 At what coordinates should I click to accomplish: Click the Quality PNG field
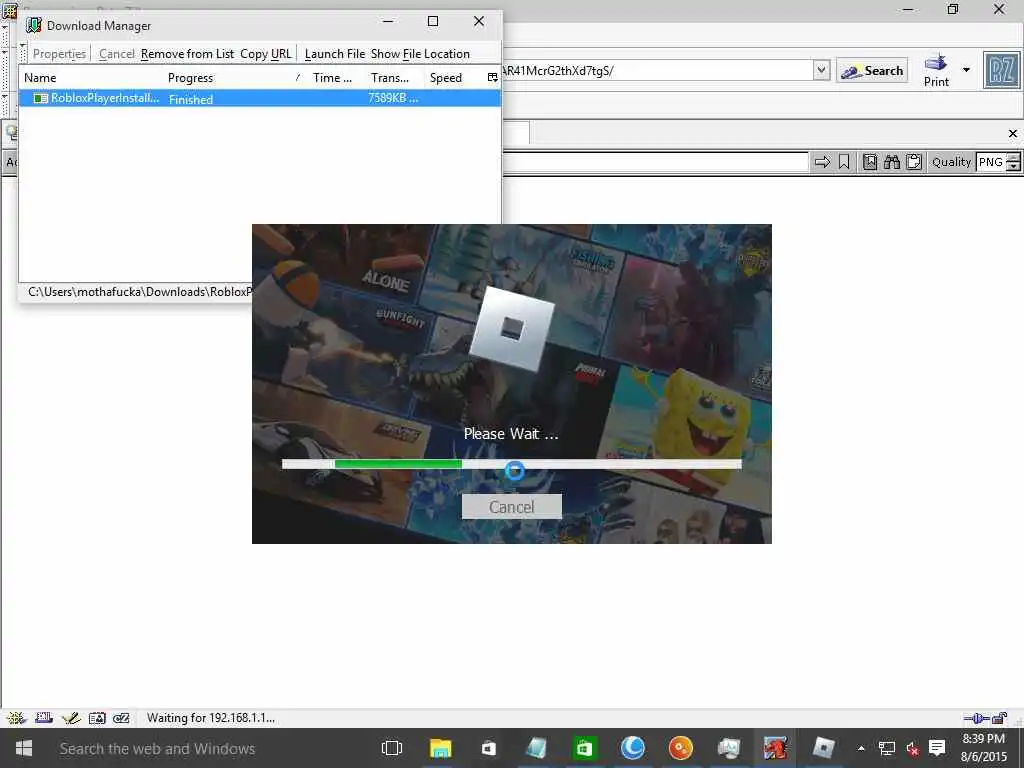[991, 162]
